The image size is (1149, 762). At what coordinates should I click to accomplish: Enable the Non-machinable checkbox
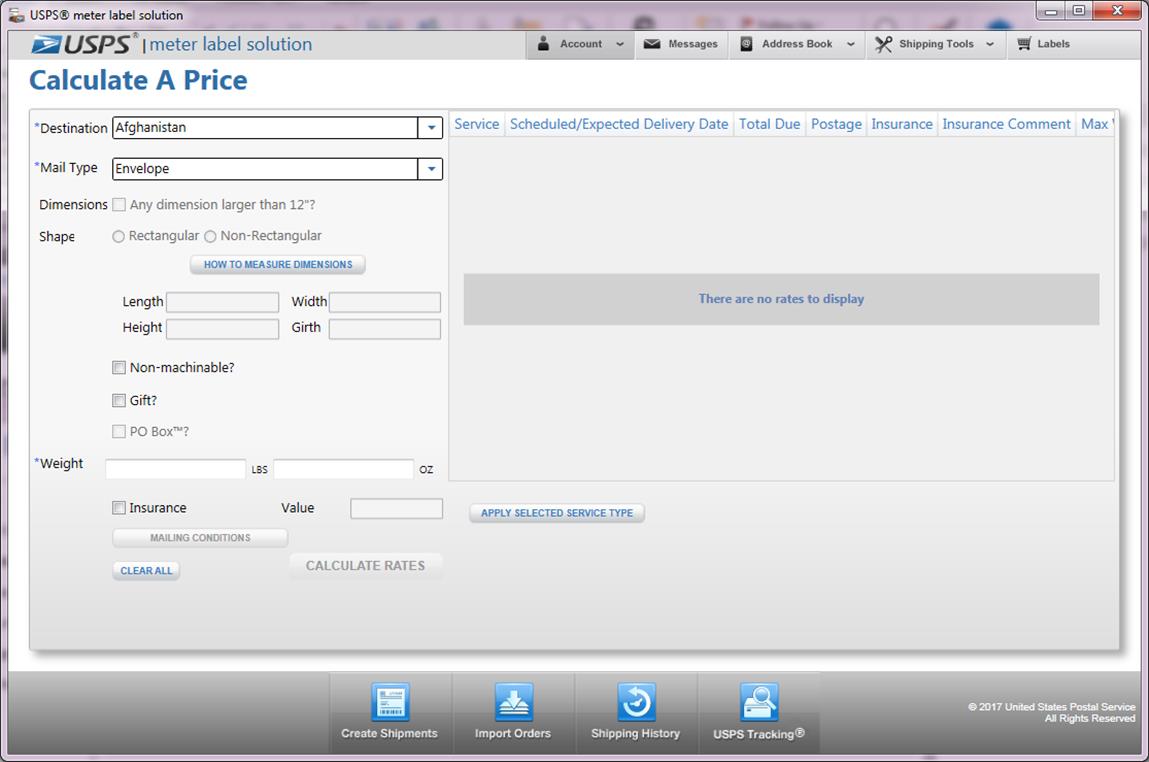click(119, 367)
